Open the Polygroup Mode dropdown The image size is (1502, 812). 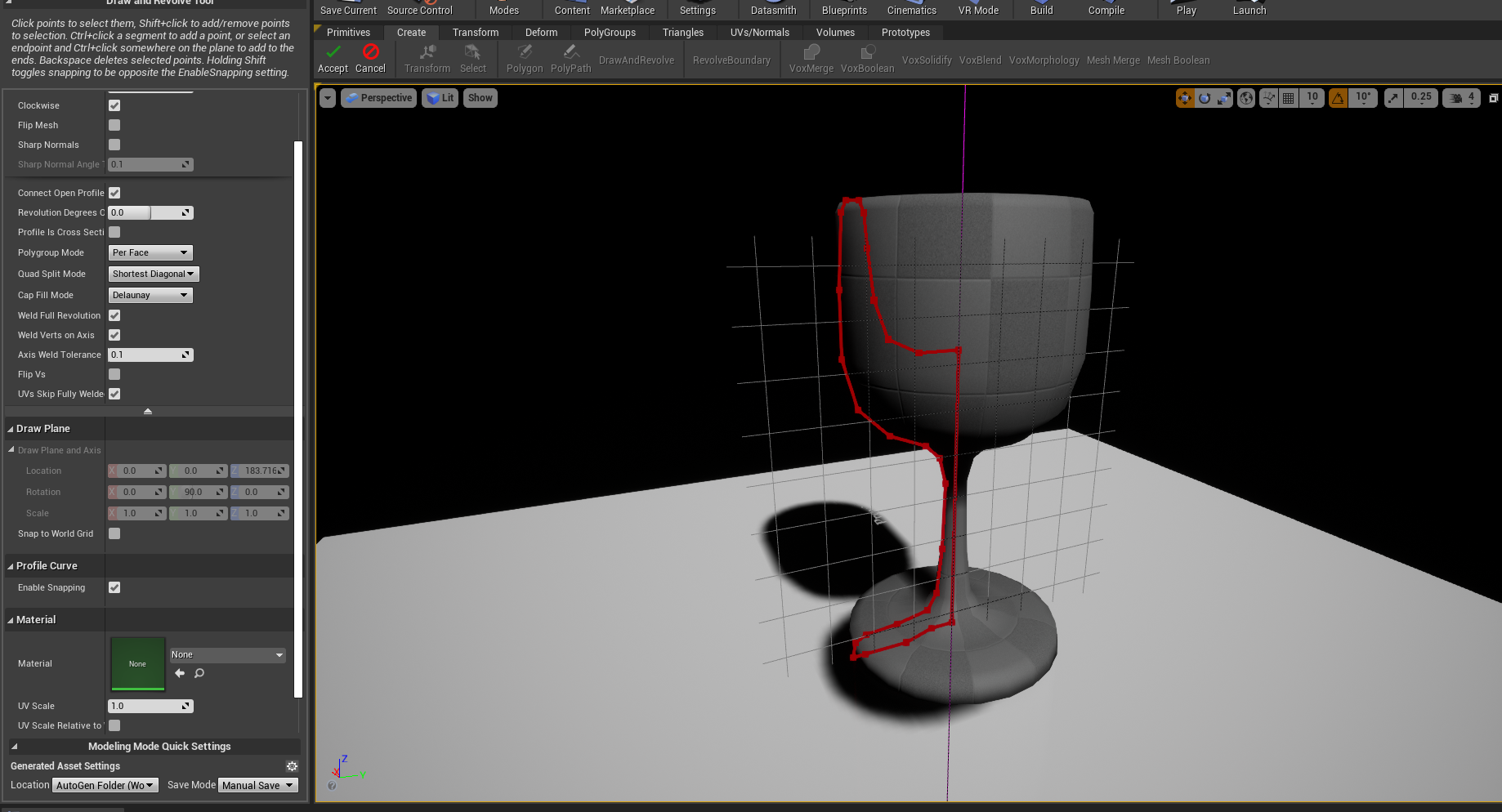tap(150, 252)
